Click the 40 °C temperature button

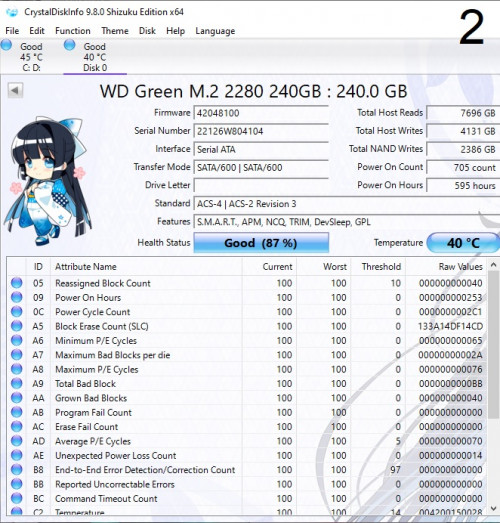[463, 243]
